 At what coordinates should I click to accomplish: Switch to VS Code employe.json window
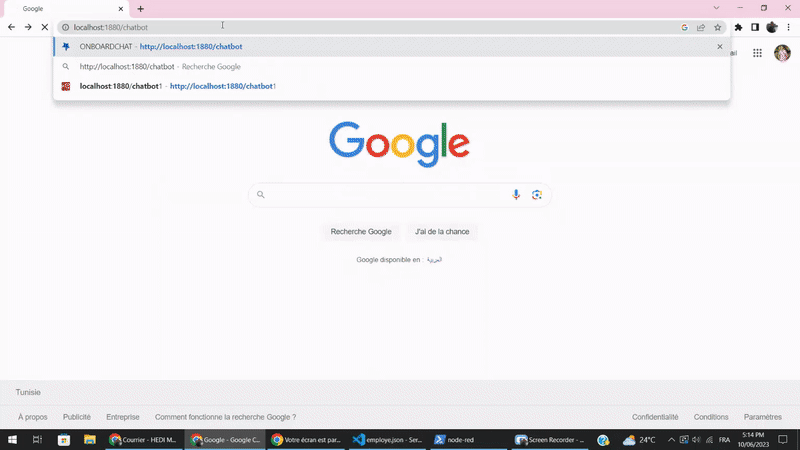(x=388, y=439)
